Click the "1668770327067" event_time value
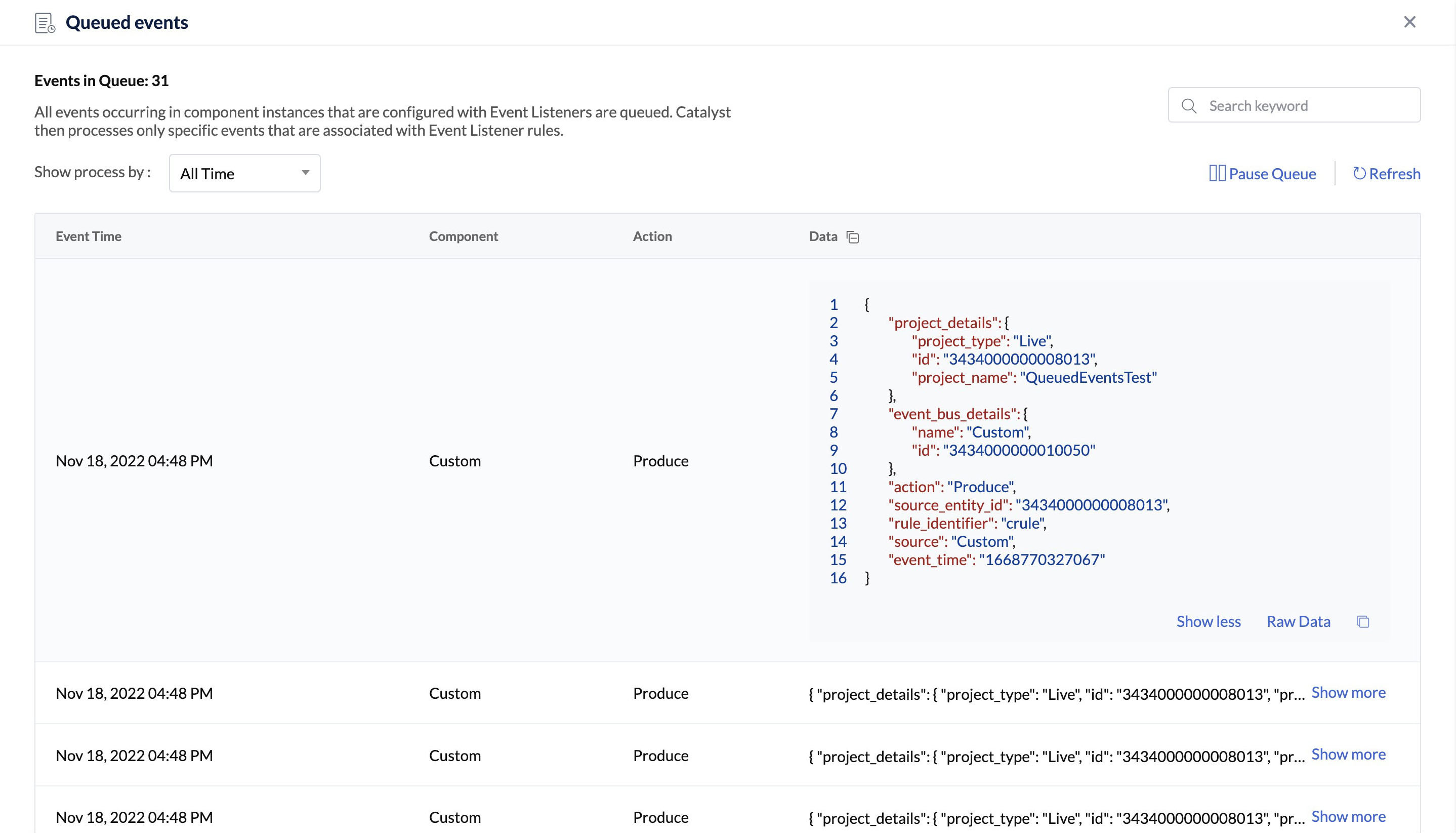 (1042, 560)
